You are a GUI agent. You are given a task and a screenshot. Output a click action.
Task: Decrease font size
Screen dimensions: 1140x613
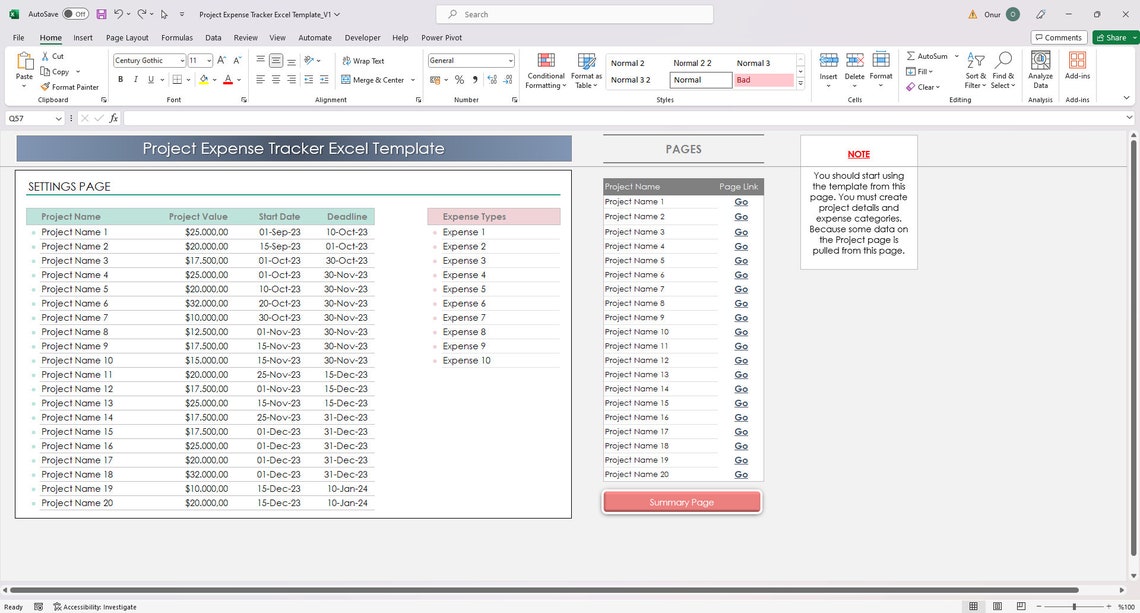(237, 60)
